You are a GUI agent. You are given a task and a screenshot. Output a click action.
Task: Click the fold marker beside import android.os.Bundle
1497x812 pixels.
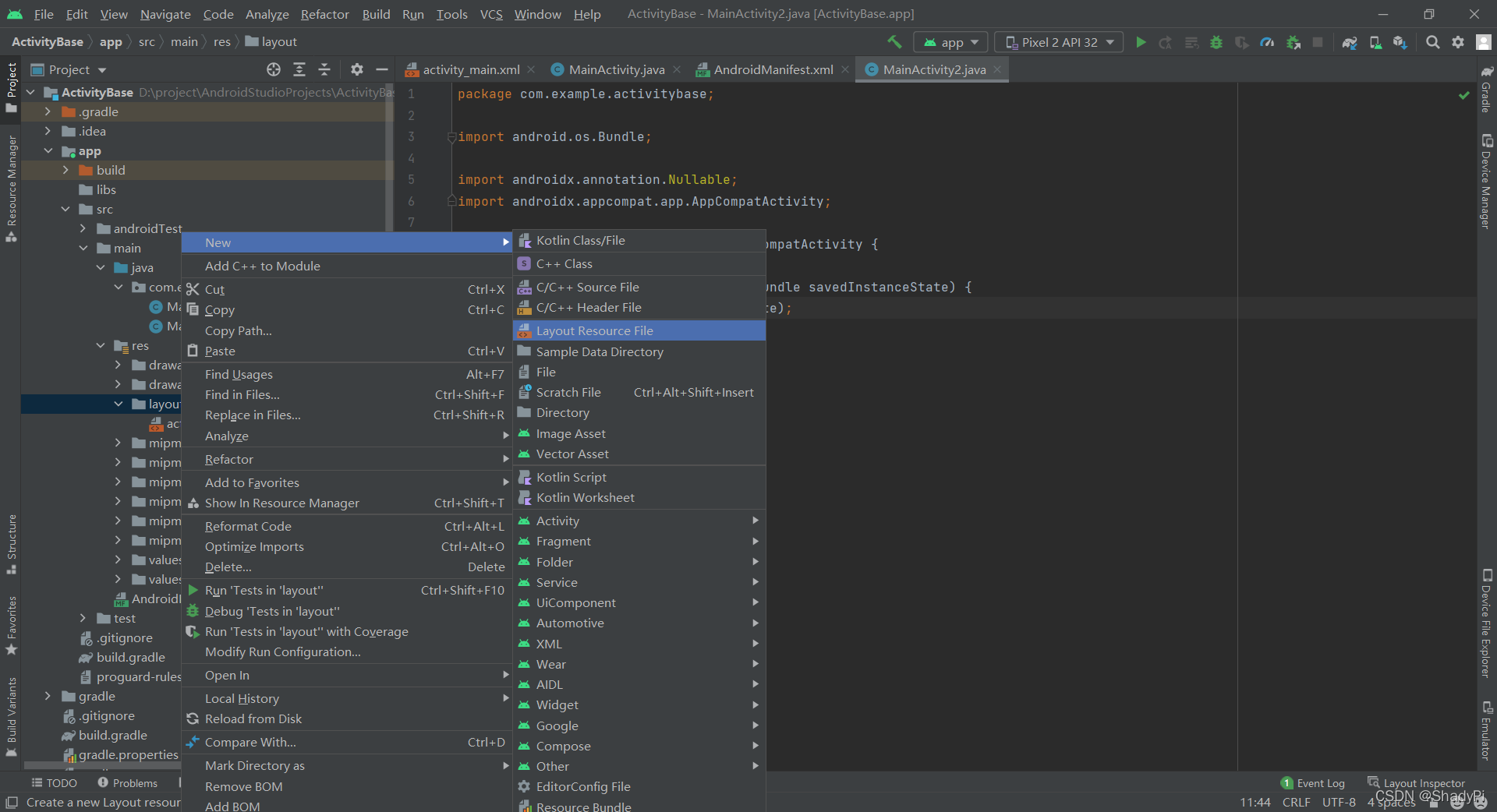[451, 137]
